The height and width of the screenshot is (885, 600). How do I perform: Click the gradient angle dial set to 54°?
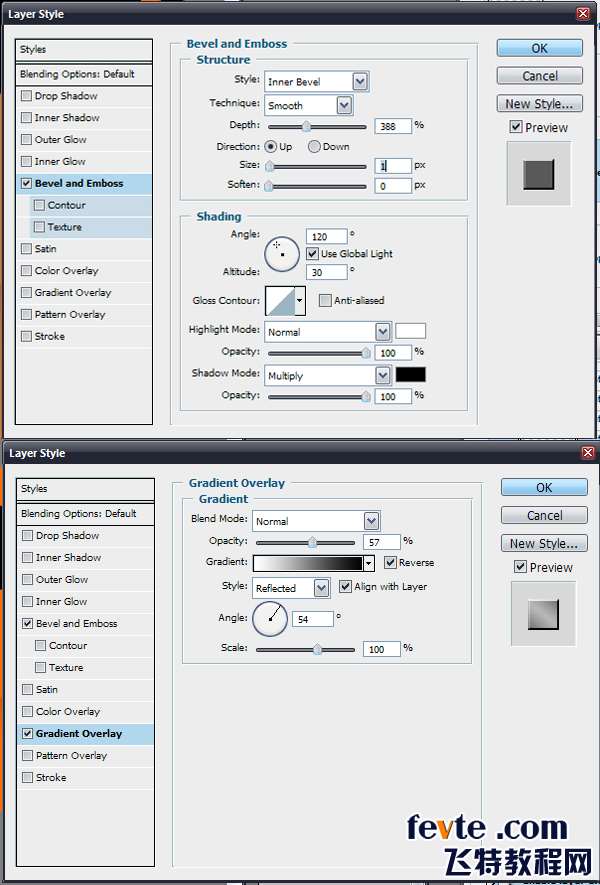tap(270, 620)
